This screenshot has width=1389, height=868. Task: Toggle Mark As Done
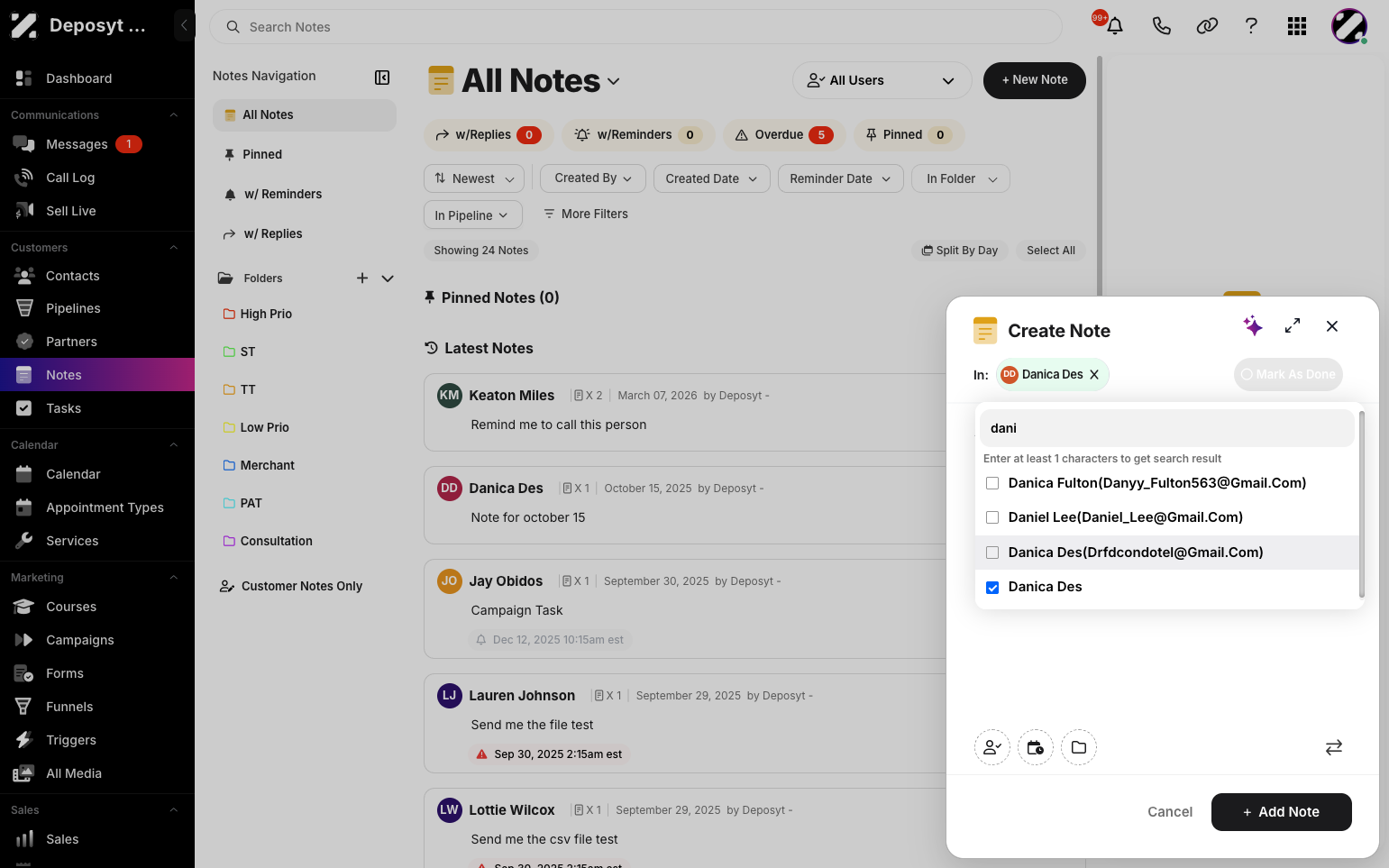point(1288,375)
